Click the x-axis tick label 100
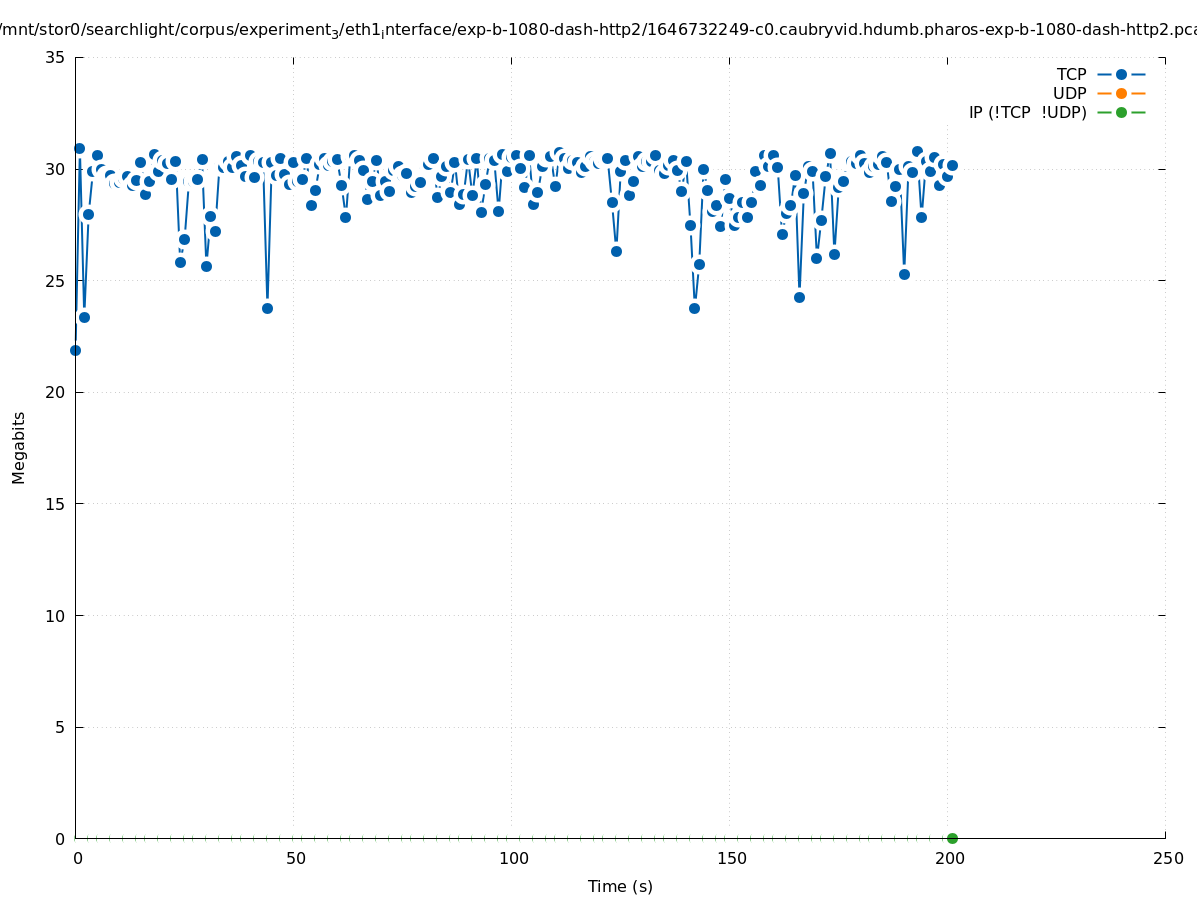The image size is (1197, 900). pyautogui.click(x=513, y=858)
